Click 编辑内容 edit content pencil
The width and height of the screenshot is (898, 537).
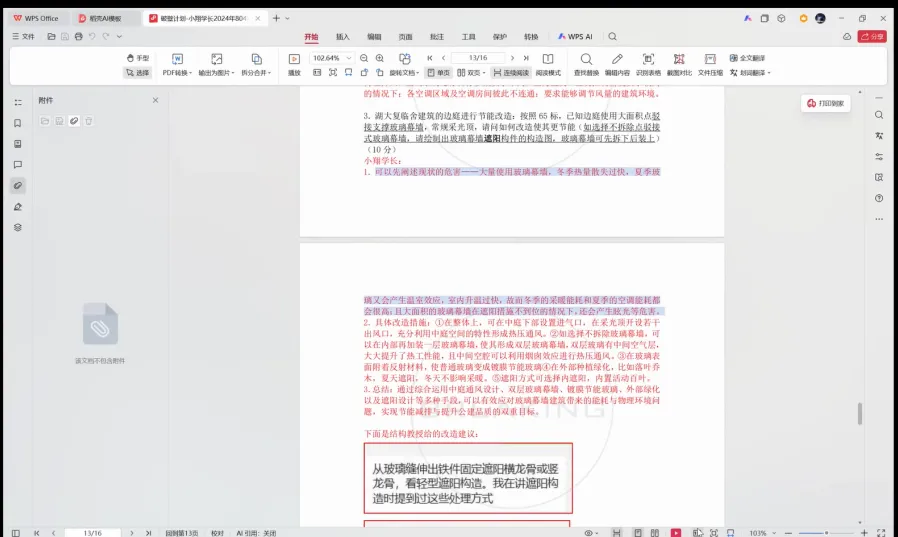click(617, 65)
